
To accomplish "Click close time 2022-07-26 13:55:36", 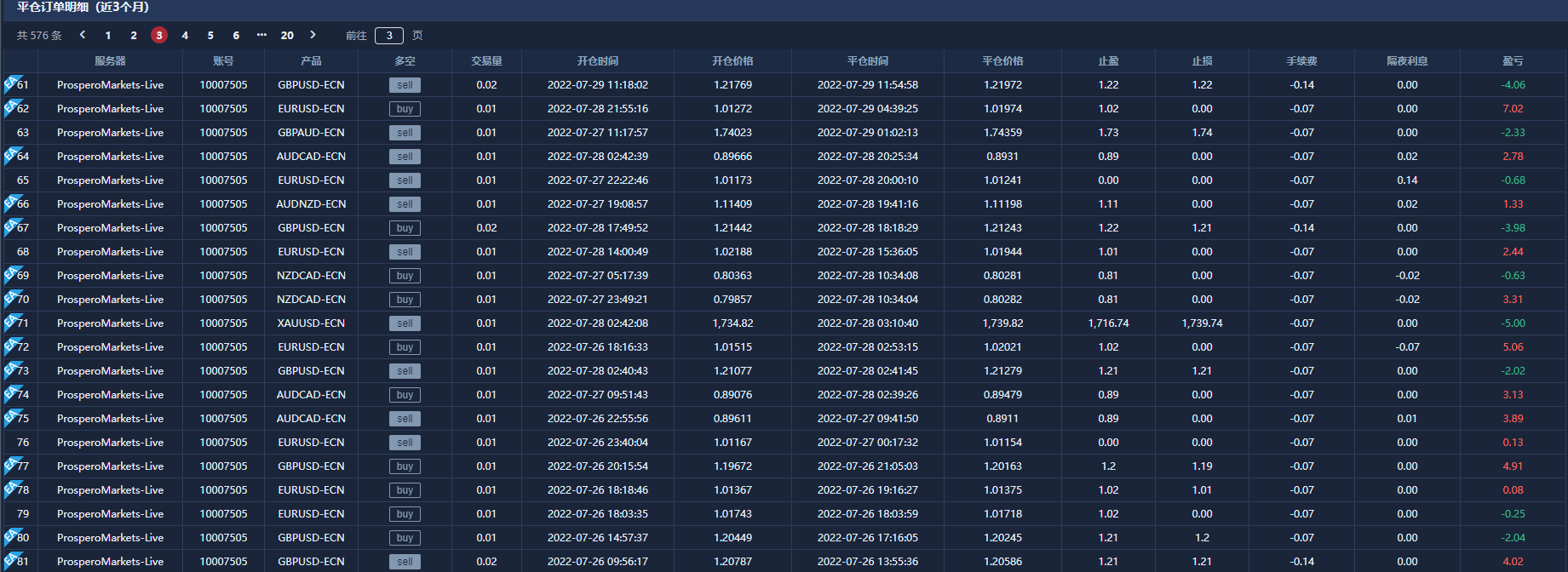I will point(867,562).
